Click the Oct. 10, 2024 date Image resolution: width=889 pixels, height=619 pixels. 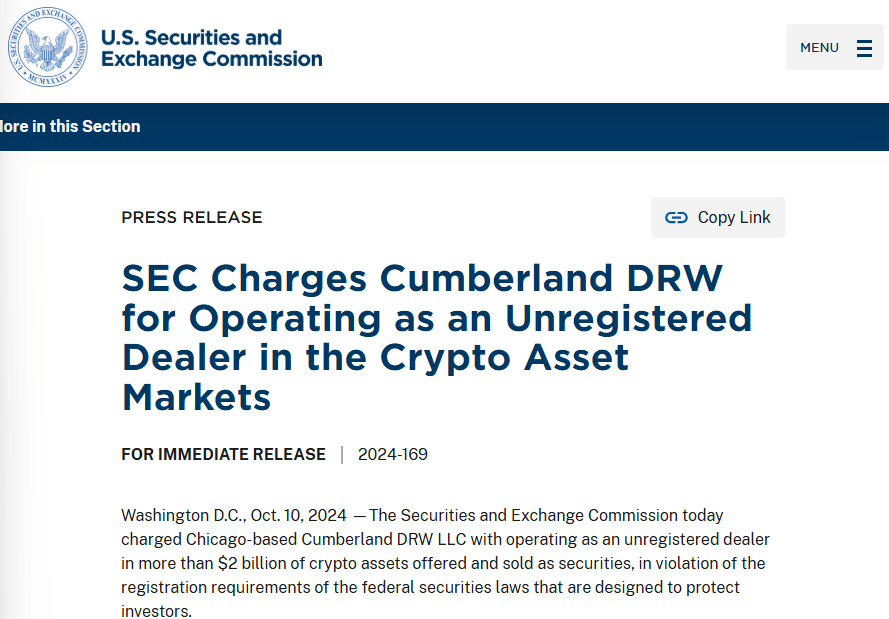[298, 515]
